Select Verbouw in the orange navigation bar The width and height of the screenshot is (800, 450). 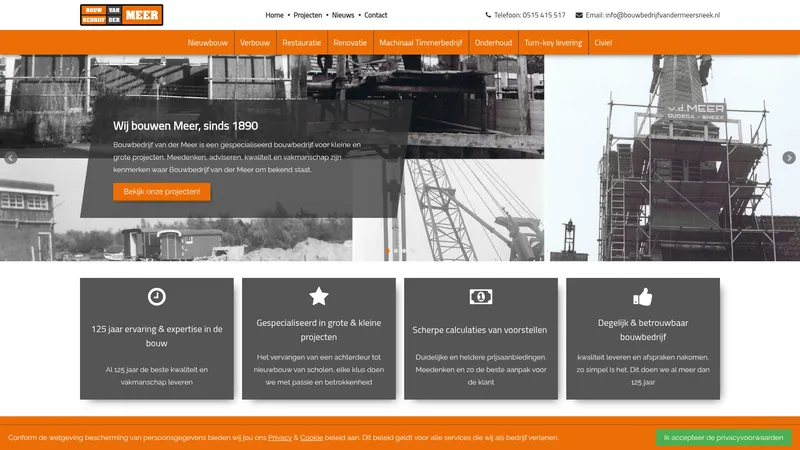tap(255, 43)
